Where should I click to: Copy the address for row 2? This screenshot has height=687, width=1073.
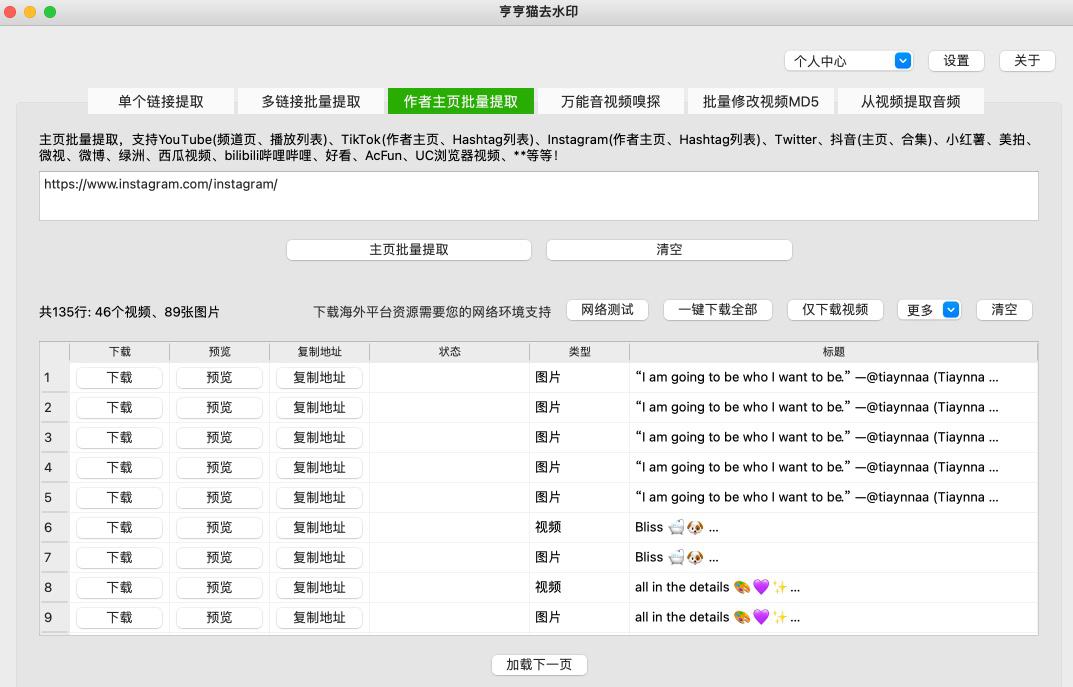[319, 408]
